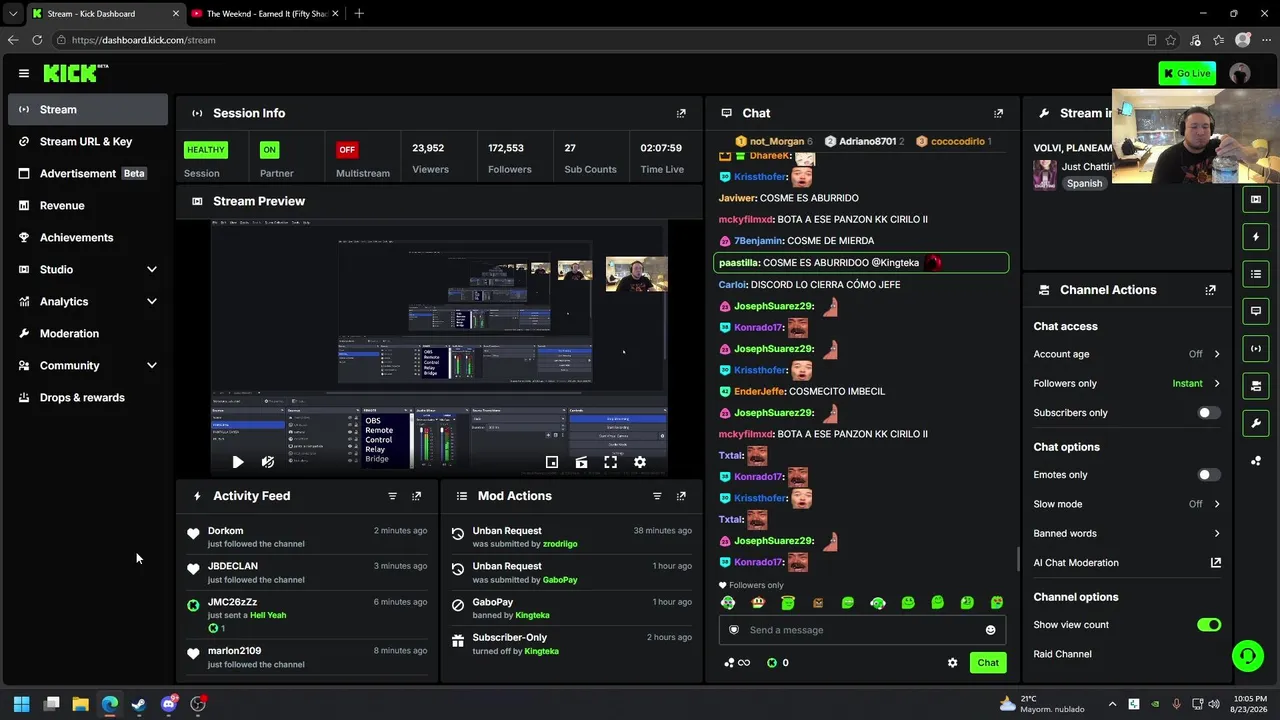Reload the page
The image size is (1280, 720).
tap(37, 40)
